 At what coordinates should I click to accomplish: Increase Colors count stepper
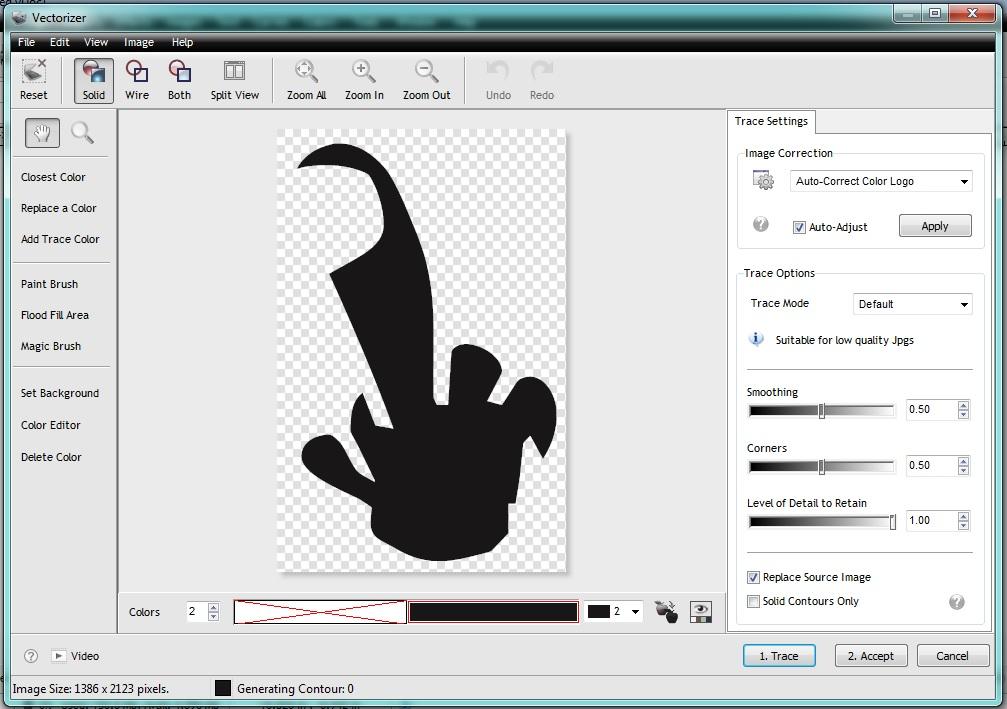pos(214,607)
